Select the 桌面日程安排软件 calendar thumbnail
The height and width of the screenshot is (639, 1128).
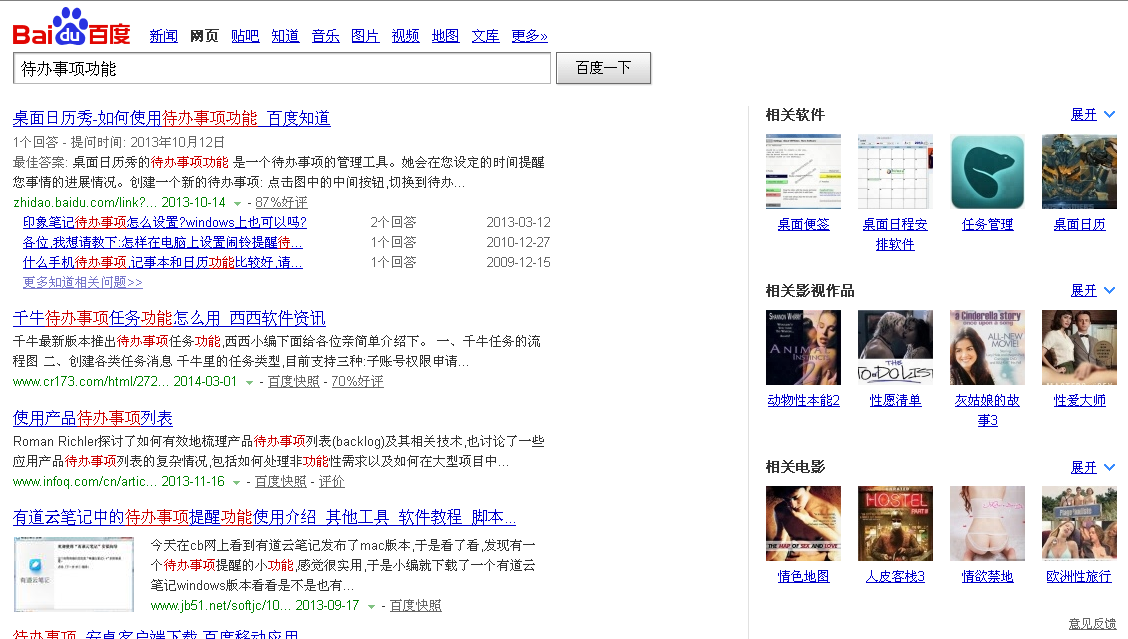pos(895,172)
